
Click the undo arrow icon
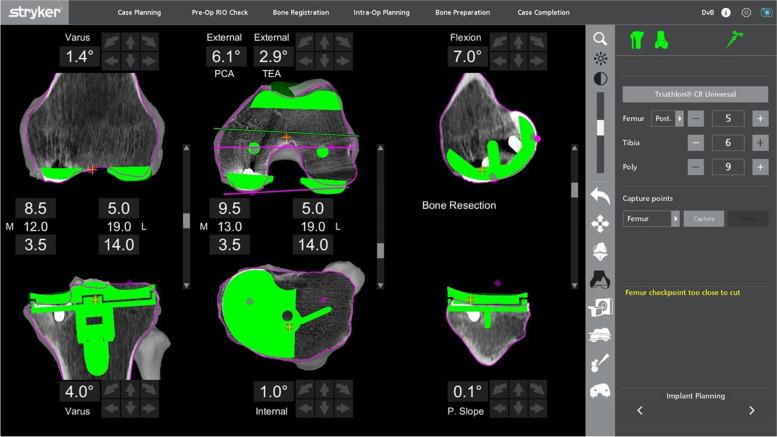click(x=600, y=195)
